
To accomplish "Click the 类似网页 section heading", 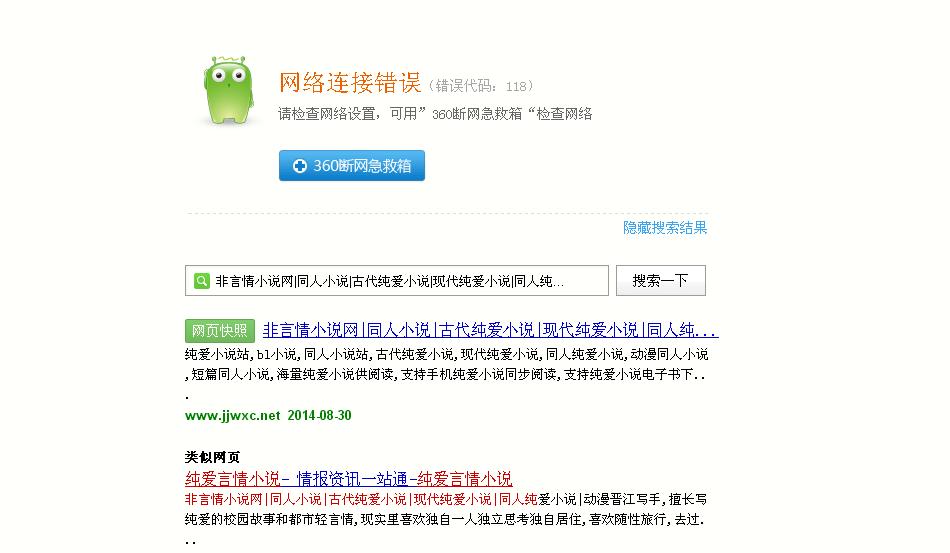I will (x=212, y=457).
